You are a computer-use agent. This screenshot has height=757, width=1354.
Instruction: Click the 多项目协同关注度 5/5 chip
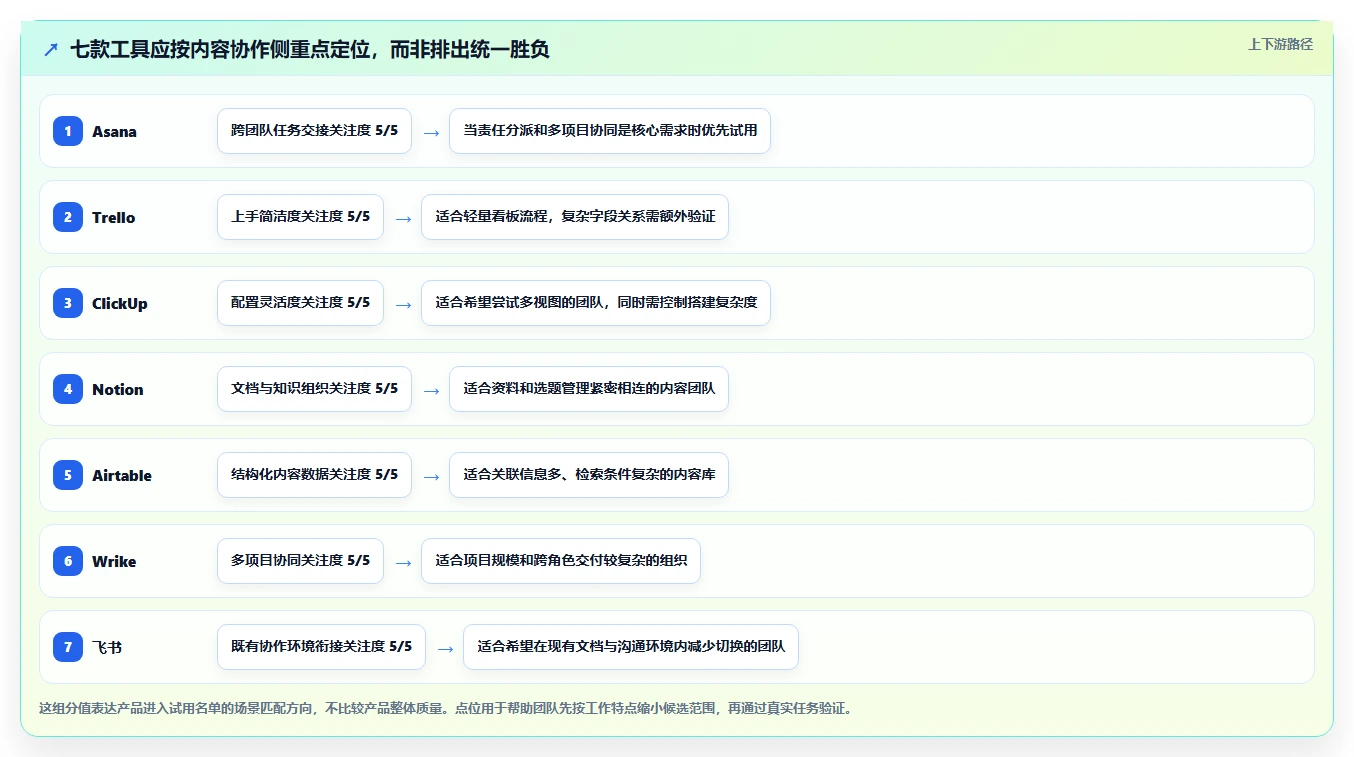pos(300,561)
